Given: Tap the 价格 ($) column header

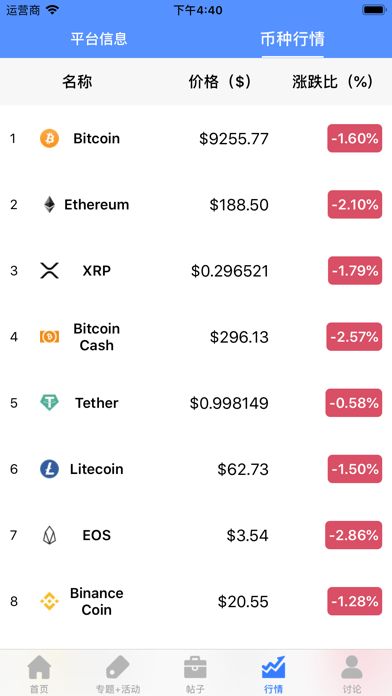Looking at the screenshot, I should [x=220, y=82].
